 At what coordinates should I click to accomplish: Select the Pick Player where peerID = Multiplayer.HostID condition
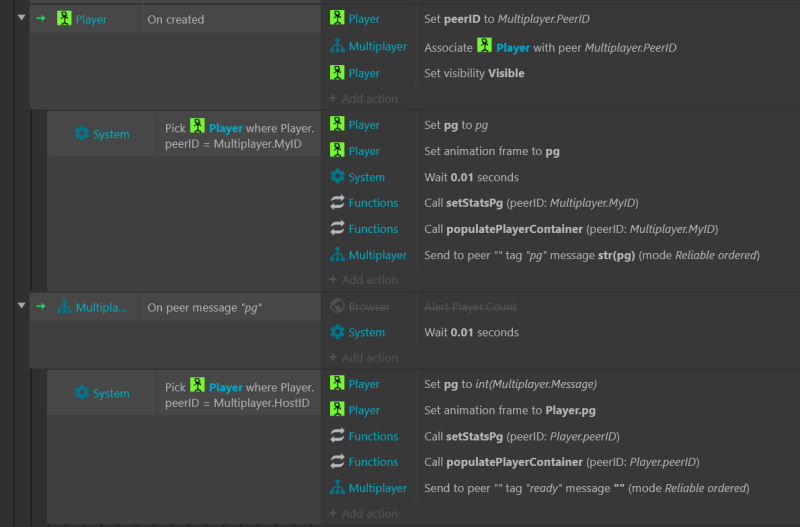click(240, 394)
